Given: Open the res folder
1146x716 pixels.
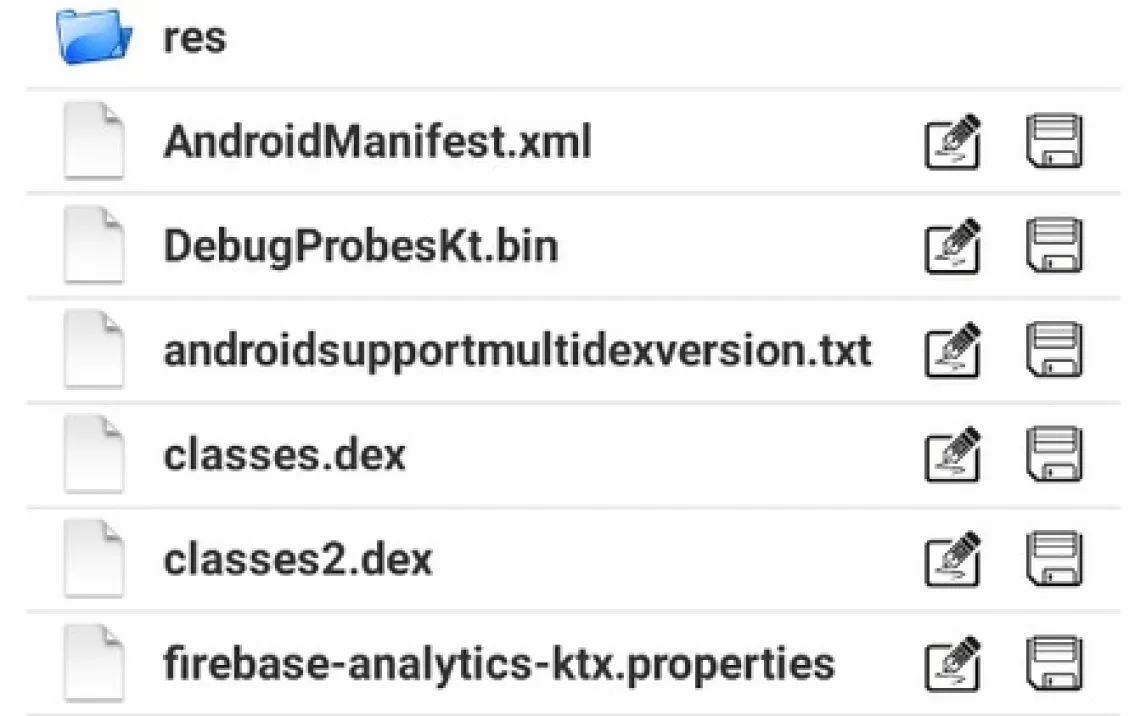Looking at the screenshot, I should pos(195,38).
